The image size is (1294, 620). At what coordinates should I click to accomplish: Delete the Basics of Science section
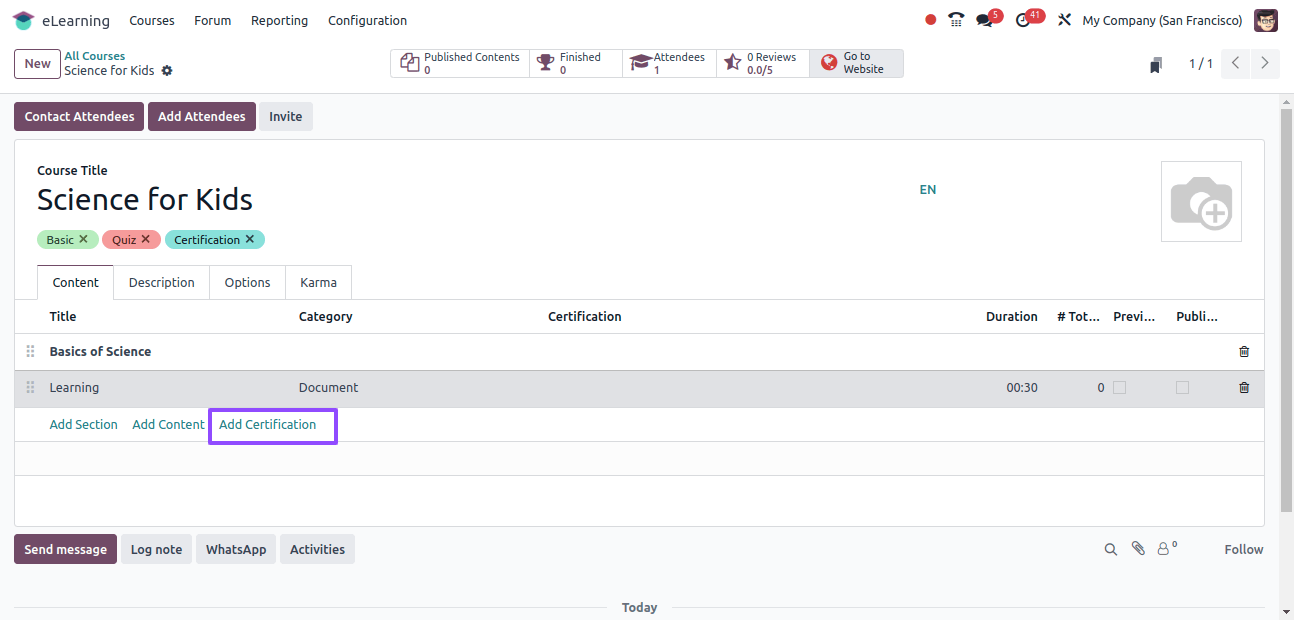point(1244,352)
